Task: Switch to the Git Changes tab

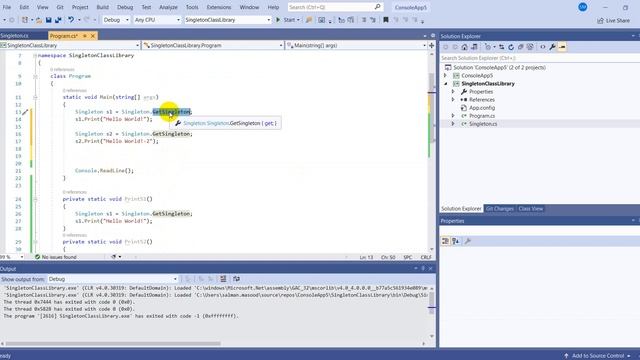Action: [499, 209]
